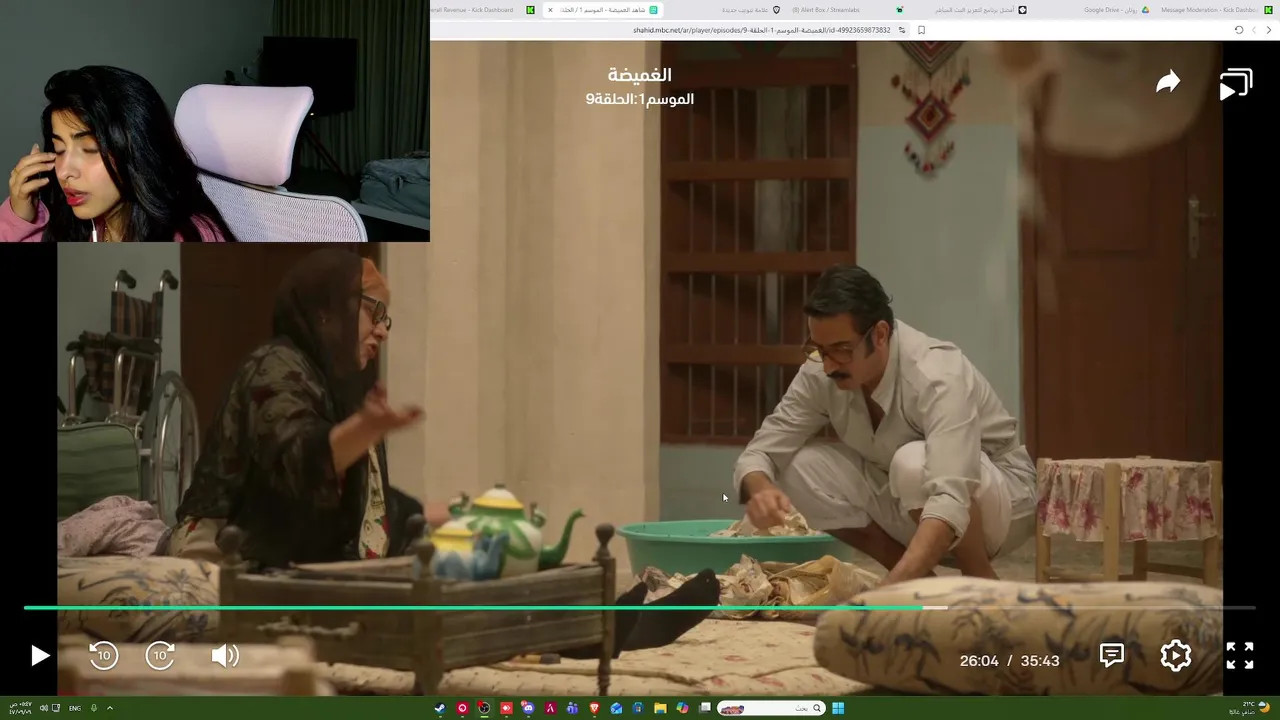
Task: Mute the player volume speaker icon
Action: click(x=225, y=656)
